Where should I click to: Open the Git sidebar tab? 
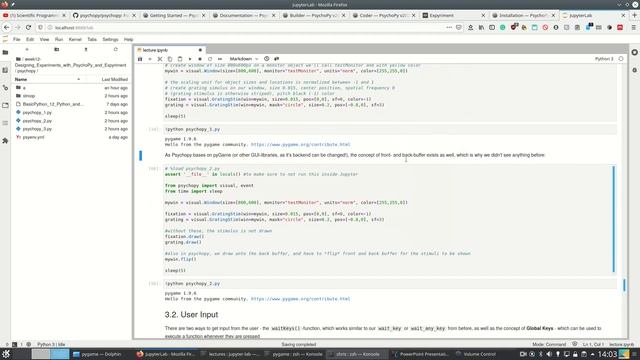tap(5, 88)
